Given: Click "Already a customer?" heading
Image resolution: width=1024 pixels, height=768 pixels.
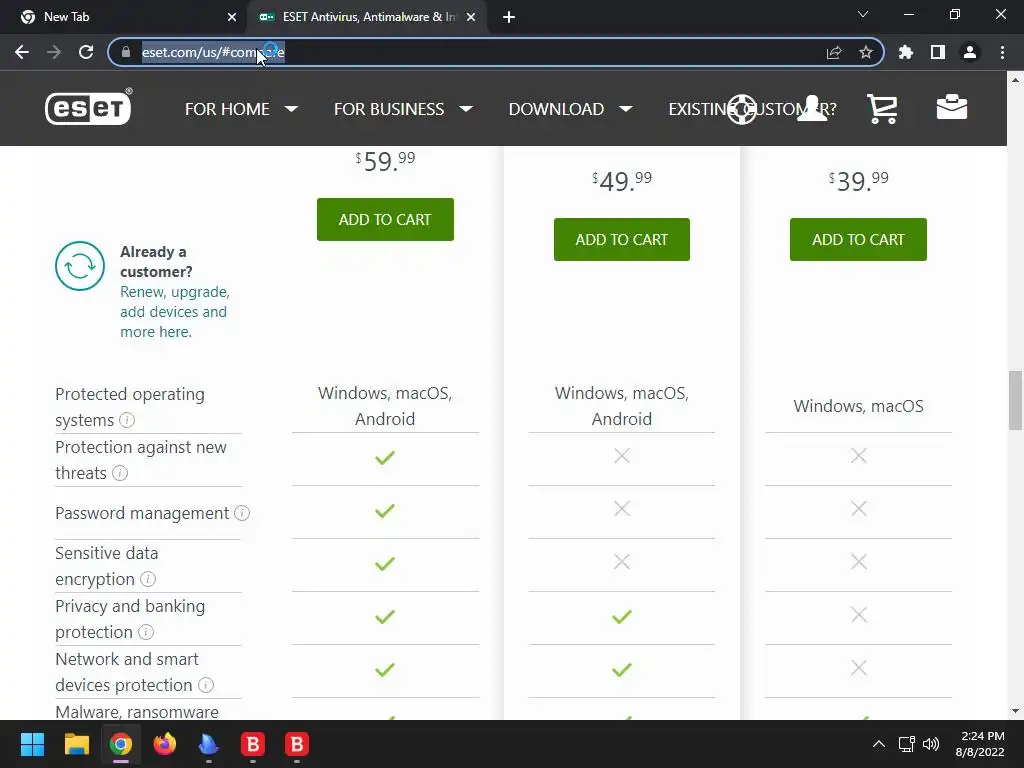Looking at the screenshot, I should pos(156,262).
